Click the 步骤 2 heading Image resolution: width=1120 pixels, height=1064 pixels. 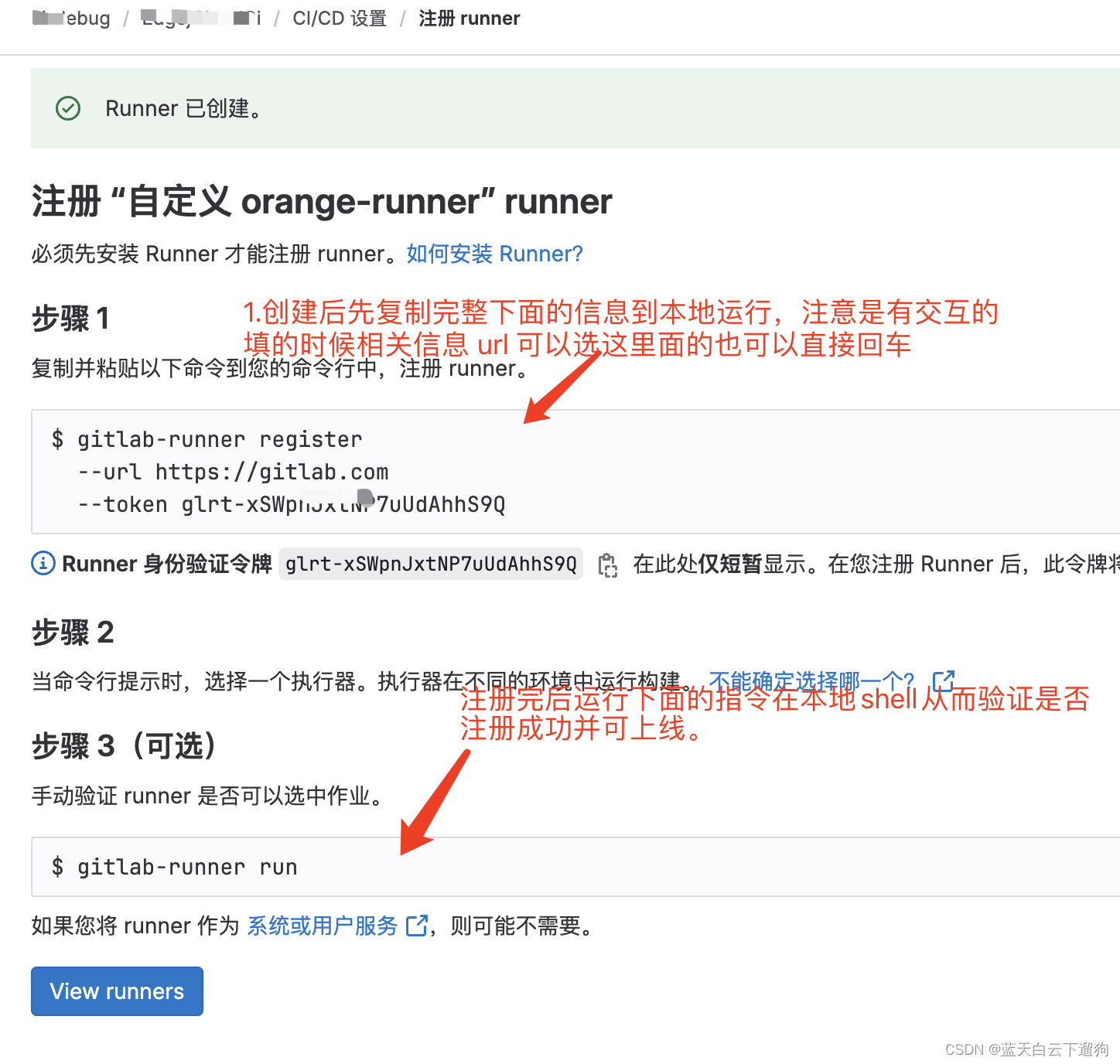[x=73, y=633]
